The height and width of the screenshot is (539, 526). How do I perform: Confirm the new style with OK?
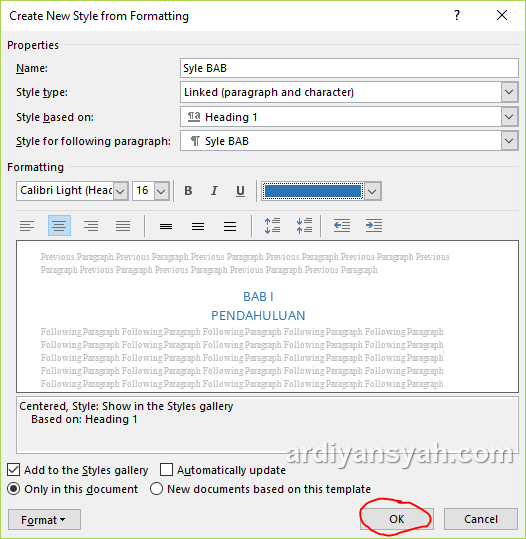click(x=397, y=519)
